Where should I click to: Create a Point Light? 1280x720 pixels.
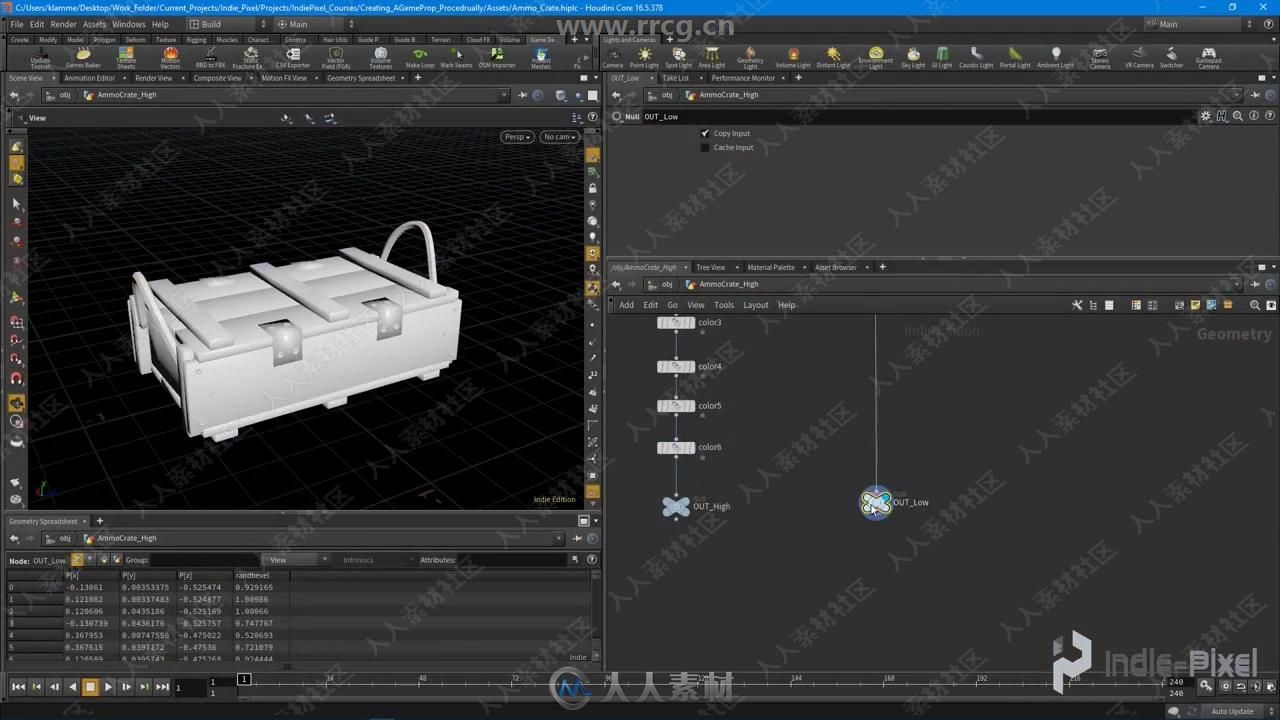(644, 58)
